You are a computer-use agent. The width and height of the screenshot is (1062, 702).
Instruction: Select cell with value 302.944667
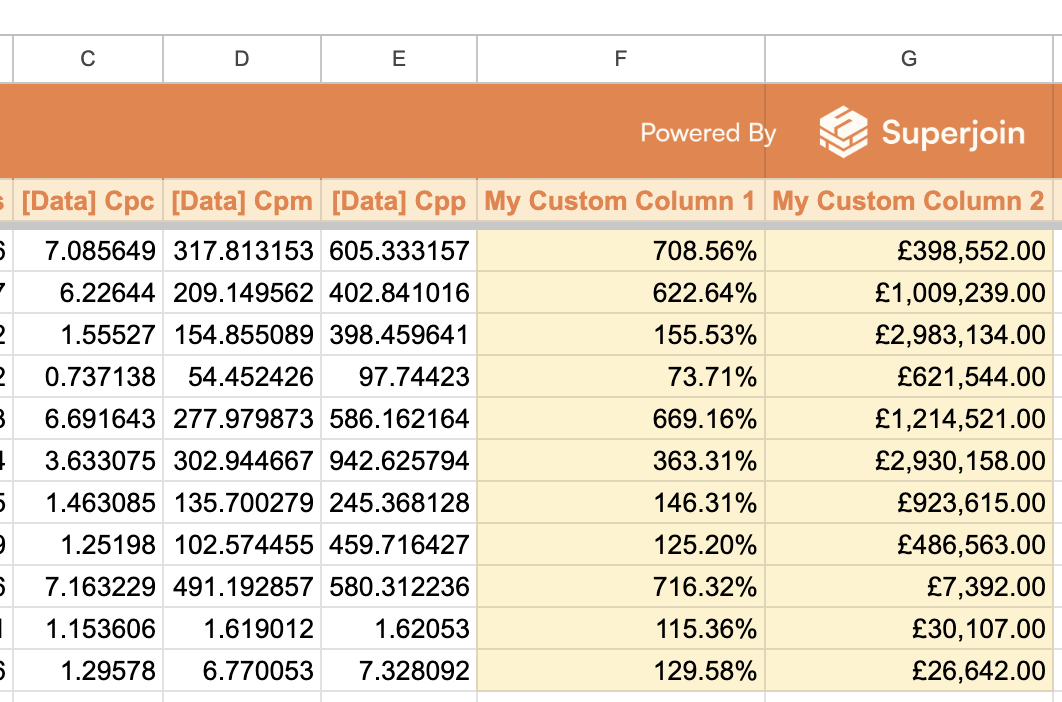242,461
